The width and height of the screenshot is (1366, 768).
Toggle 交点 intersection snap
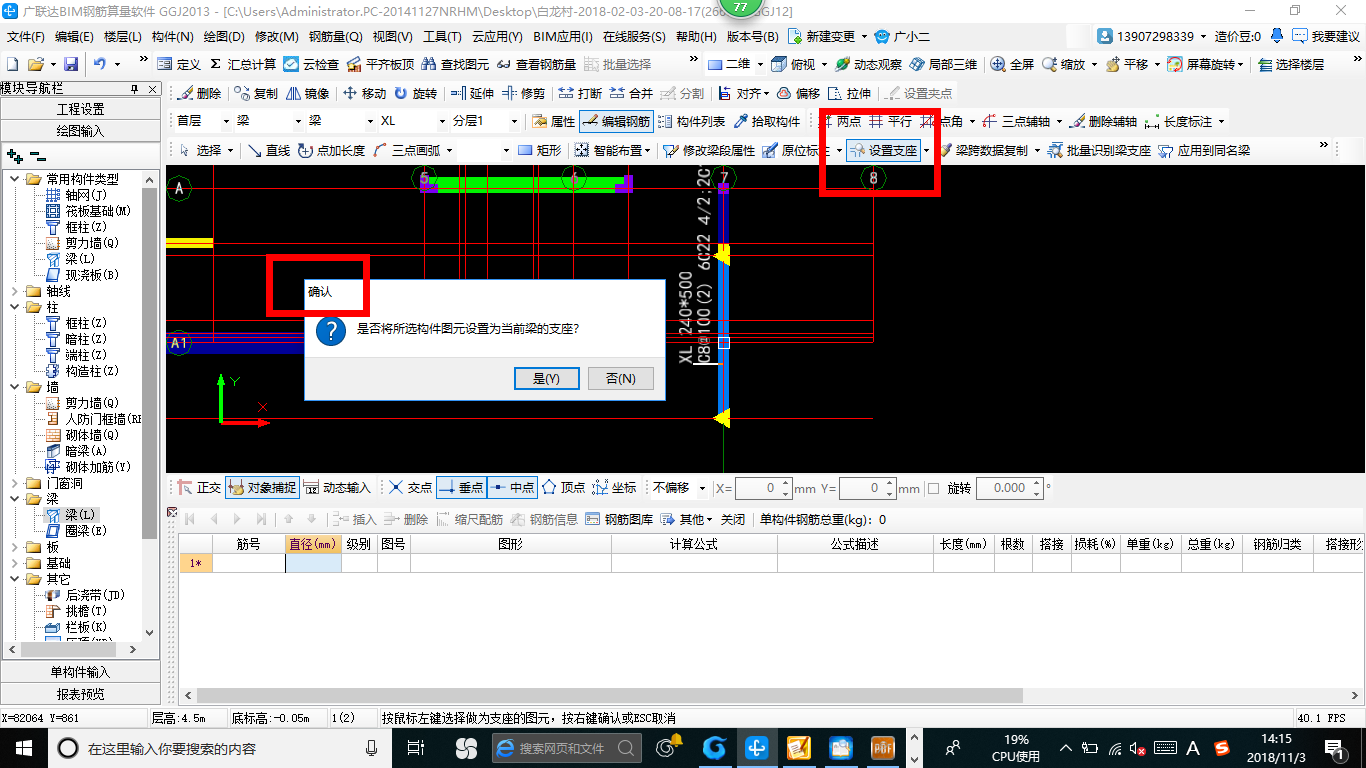(411, 488)
